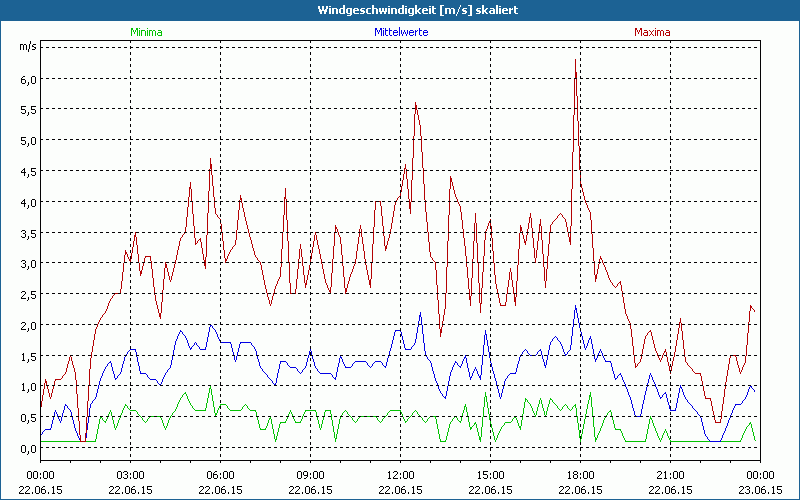Click the 3,5 y-axis tick label

(28, 233)
